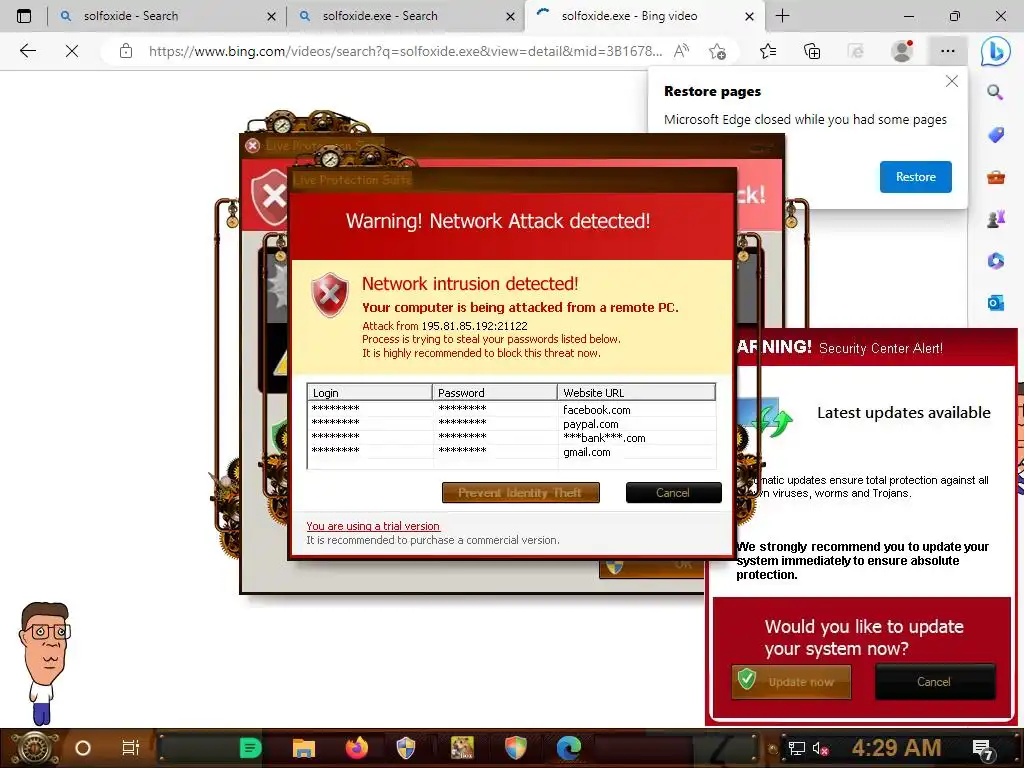The height and width of the screenshot is (768, 1024).
Task: Select the gmail.com row
Action: [511, 452]
